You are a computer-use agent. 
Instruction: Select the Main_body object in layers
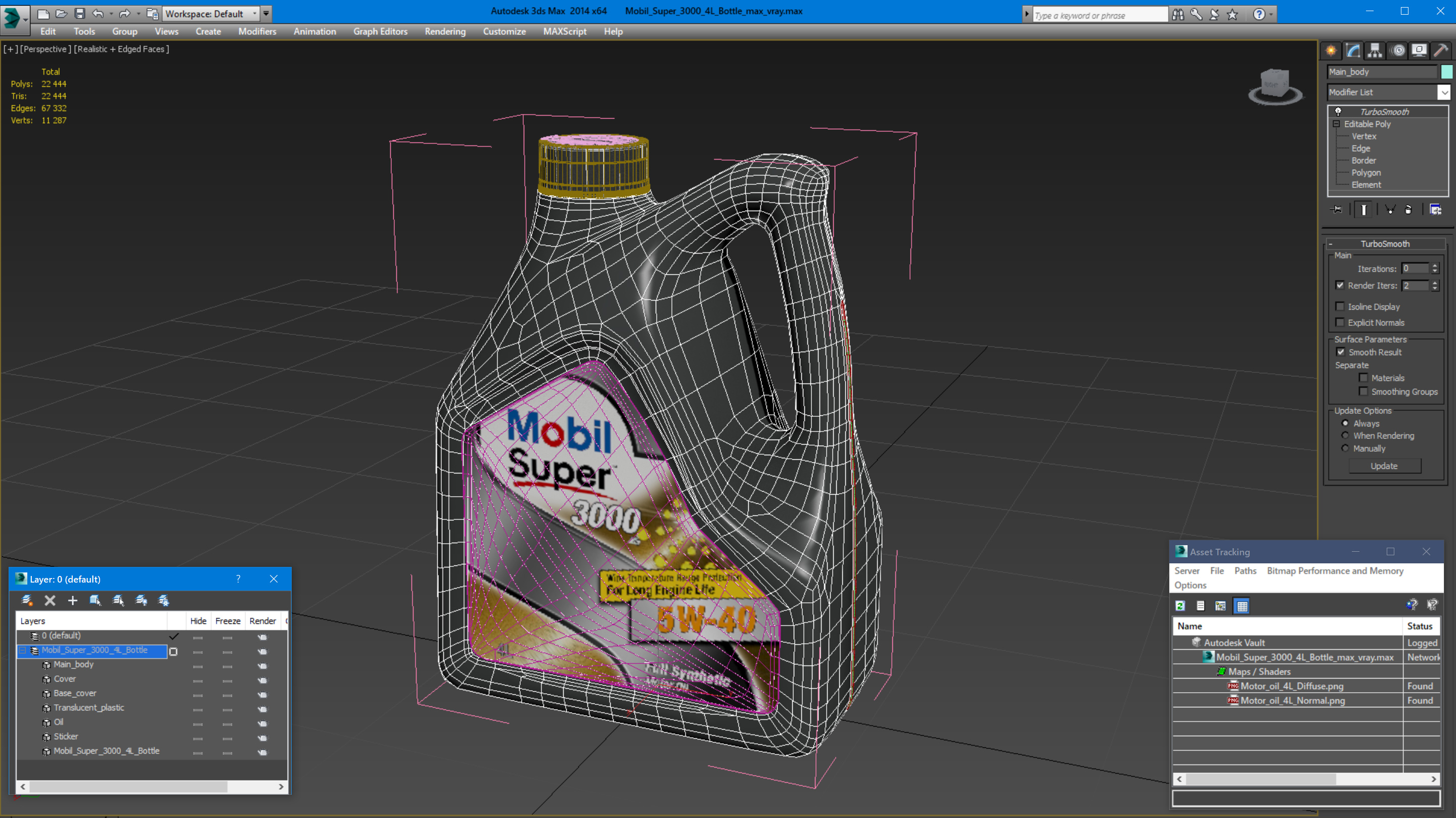click(x=73, y=664)
